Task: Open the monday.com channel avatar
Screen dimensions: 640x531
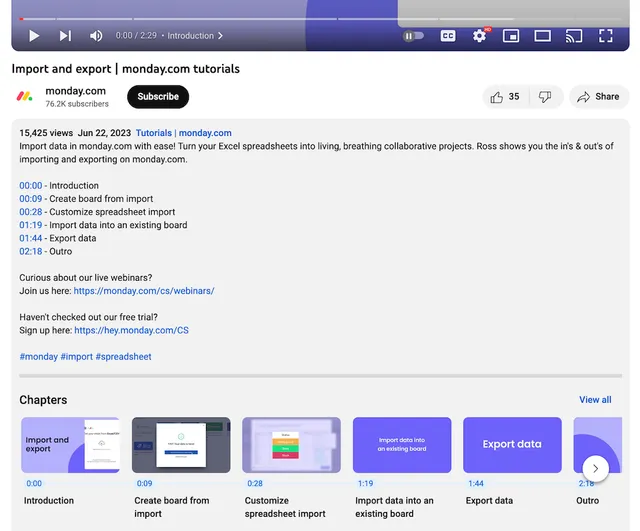Action: [24, 96]
